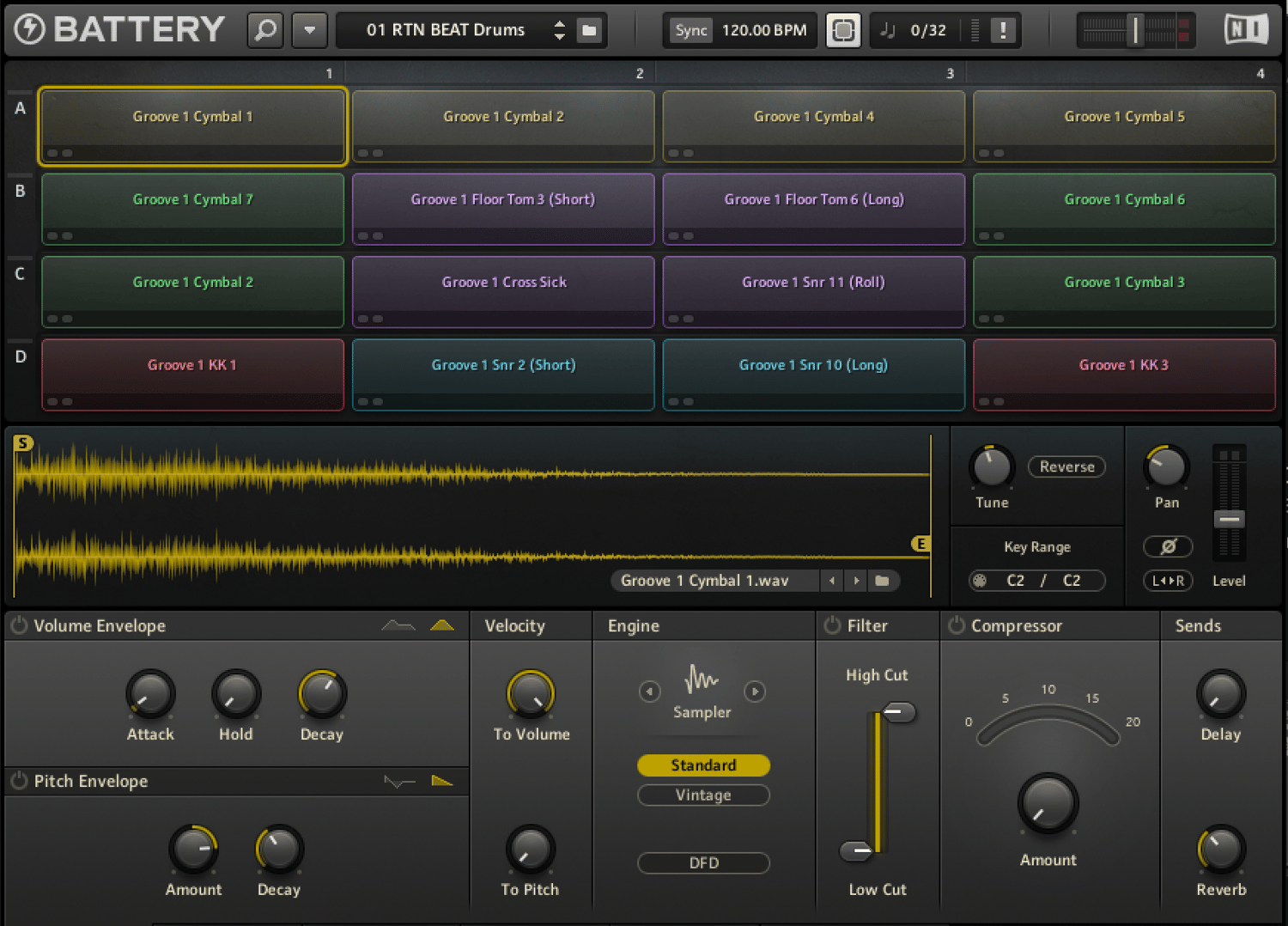The width and height of the screenshot is (1288, 926).
Task: Click the Velocity To Pitch knob
Action: click(530, 850)
